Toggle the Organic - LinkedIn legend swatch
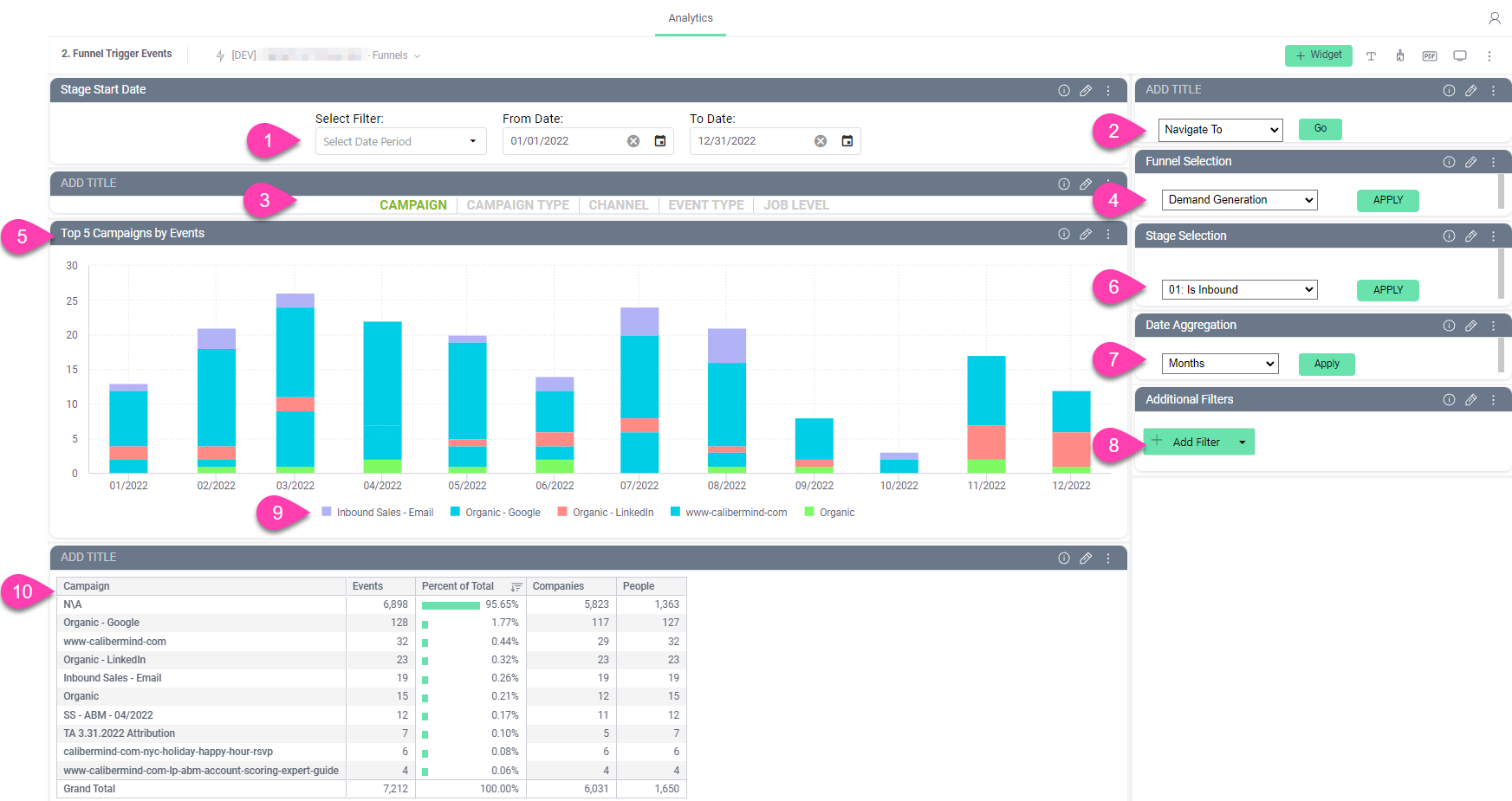The image size is (1512, 801). pyautogui.click(x=562, y=512)
